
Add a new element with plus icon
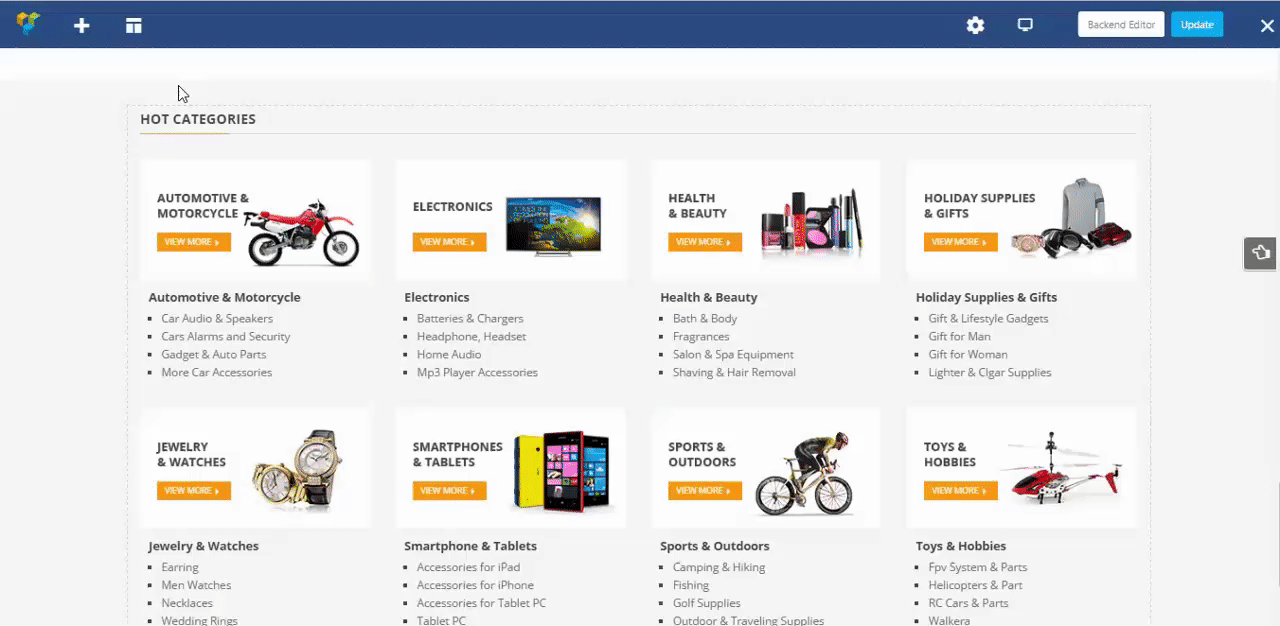[x=82, y=25]
